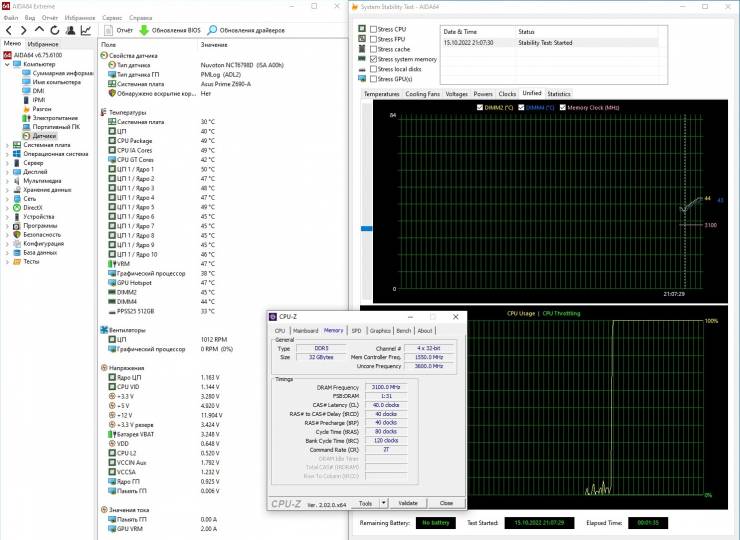The image size is (740, 540).
Task: Open the user icon in AIDA64 toolbar
Action: click(x=71, y=30)
